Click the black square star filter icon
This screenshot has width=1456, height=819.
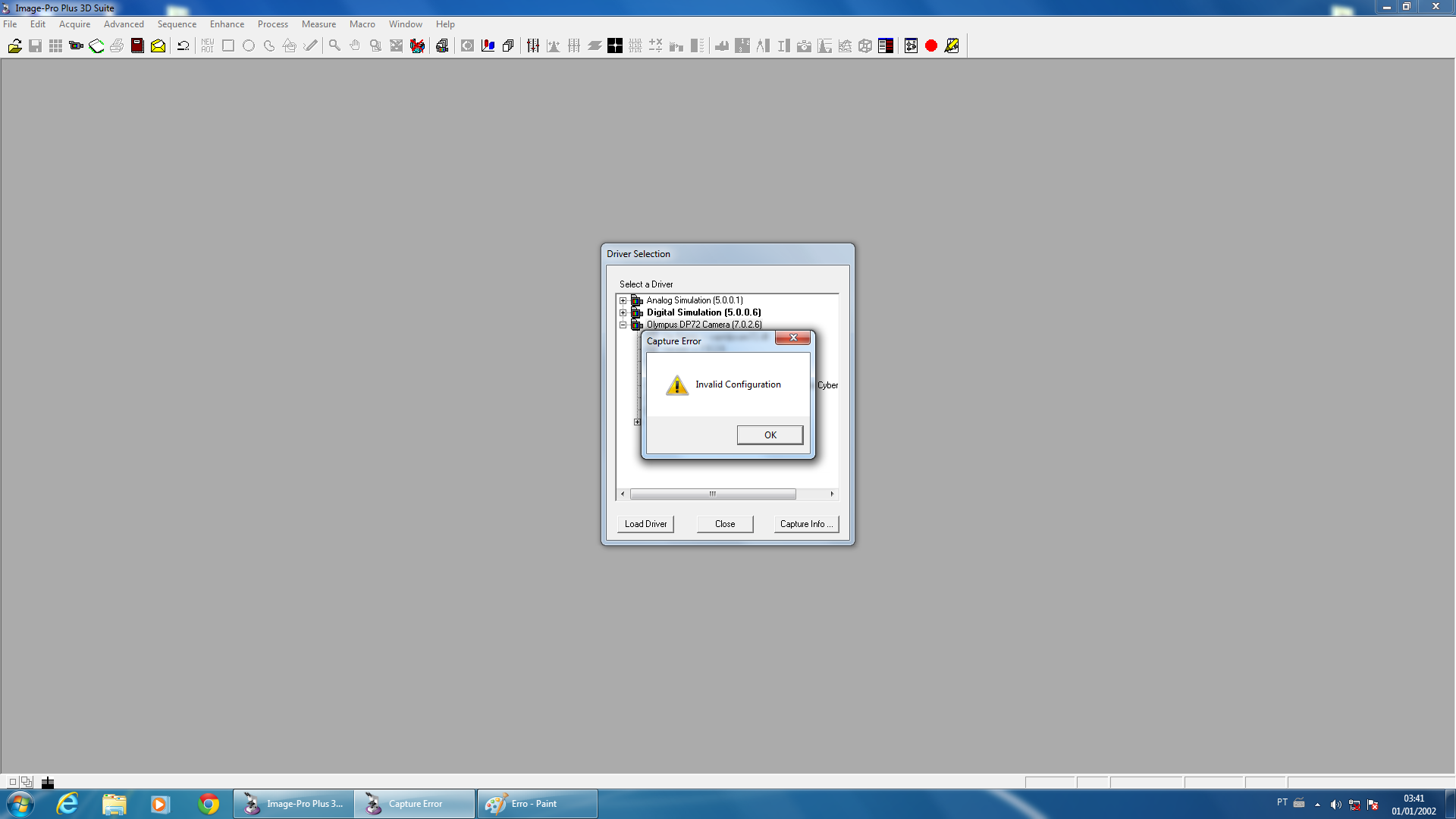point(615,46)
